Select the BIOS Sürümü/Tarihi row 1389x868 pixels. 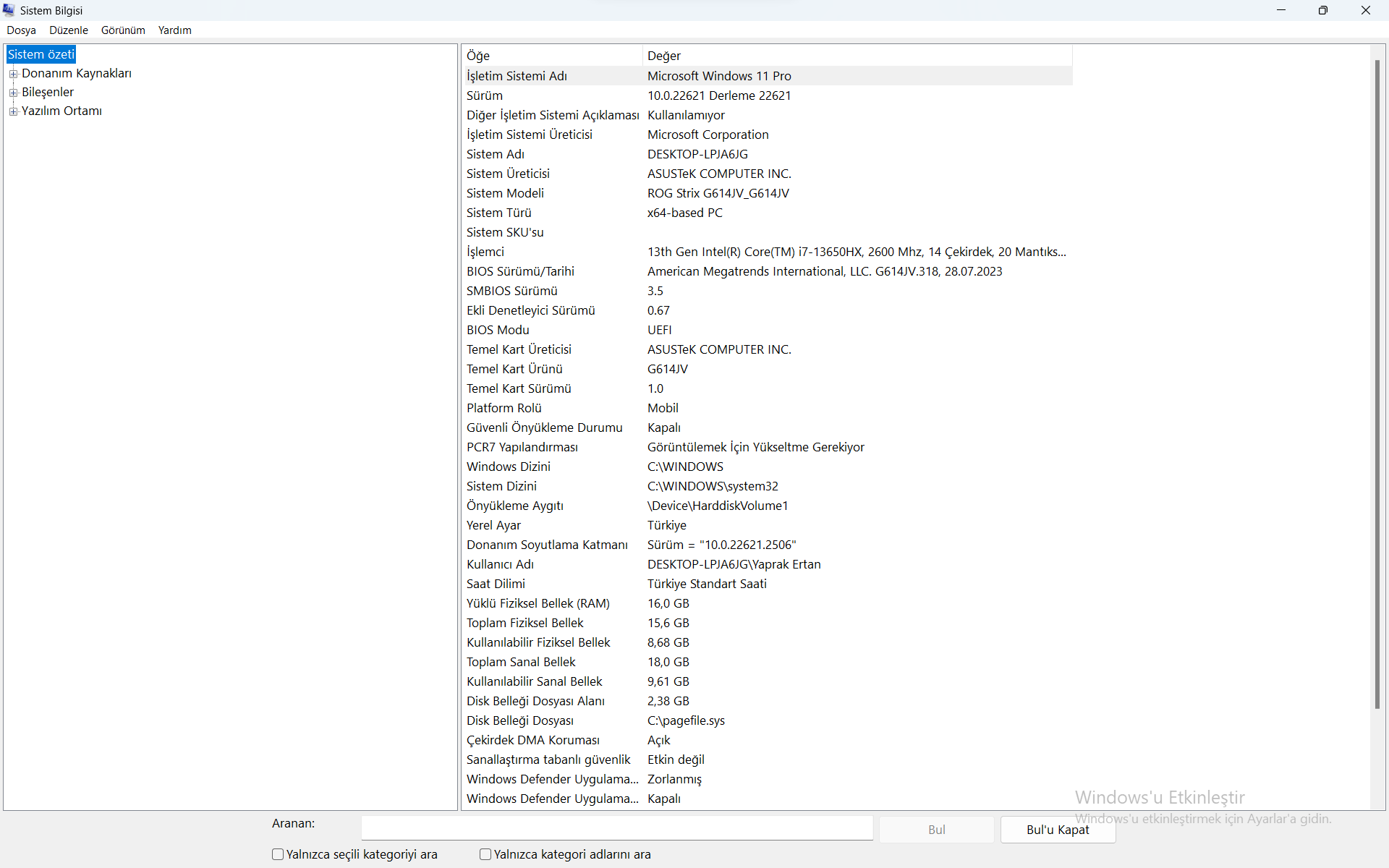(x=768, y=271)
